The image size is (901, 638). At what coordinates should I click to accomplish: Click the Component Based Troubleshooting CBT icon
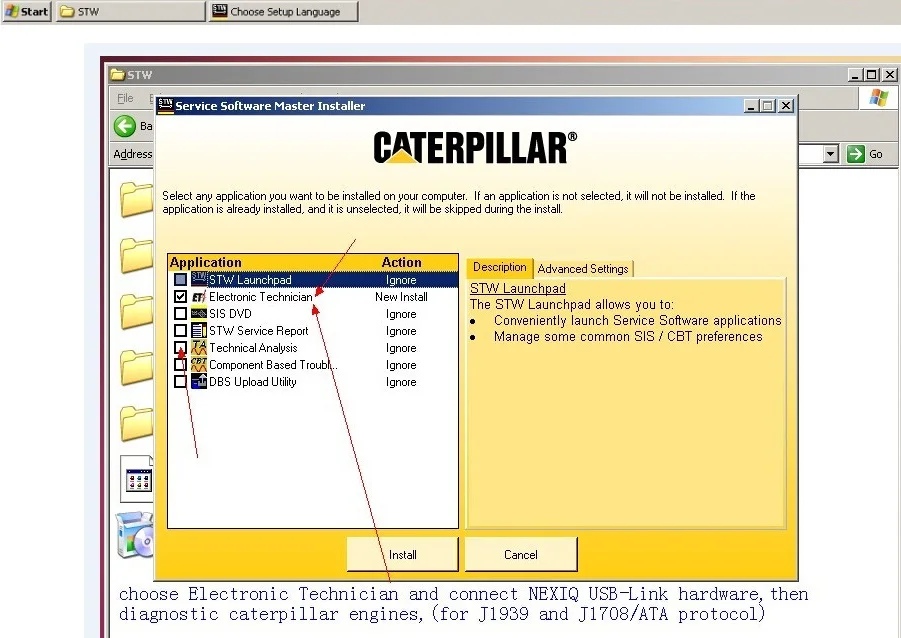(199, 364)
